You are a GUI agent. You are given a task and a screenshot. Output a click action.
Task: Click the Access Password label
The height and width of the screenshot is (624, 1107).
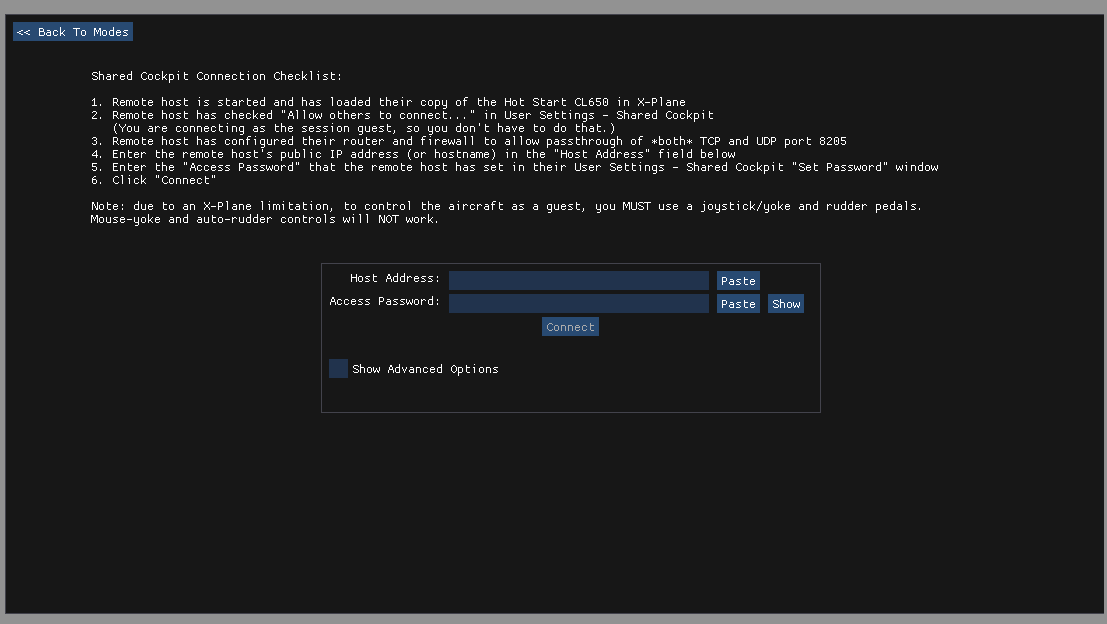(x=384, y=301)
